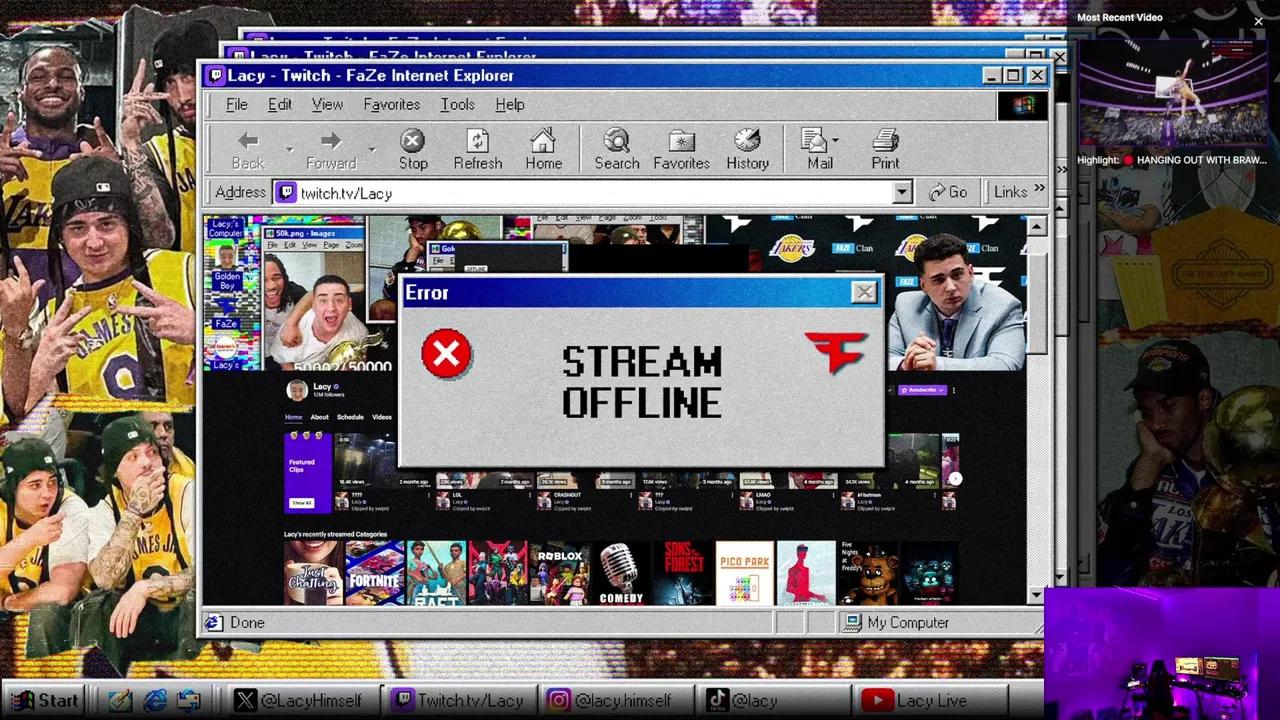Select the Videos tab on Lacy's channel
The width and height of the screenshot is (1280, 720).
[382, 417]
